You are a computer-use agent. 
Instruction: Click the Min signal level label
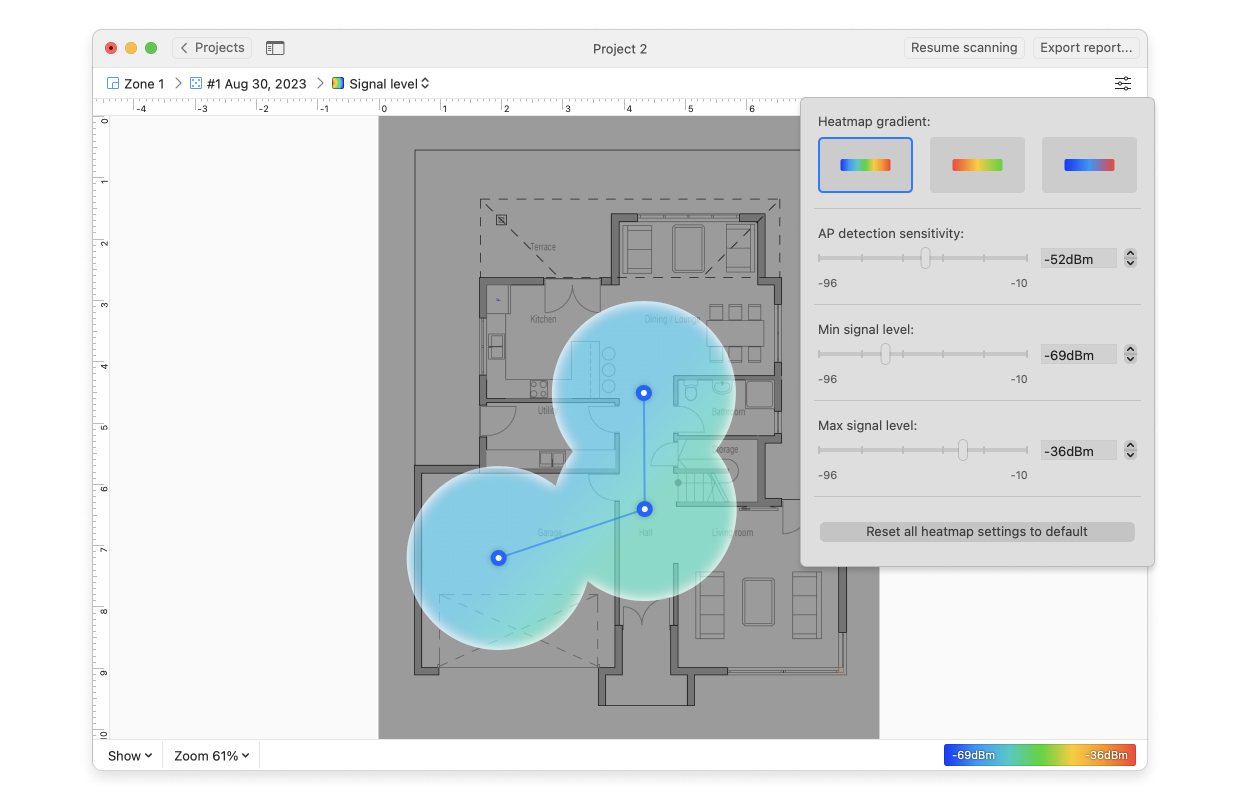pos(866,330)
